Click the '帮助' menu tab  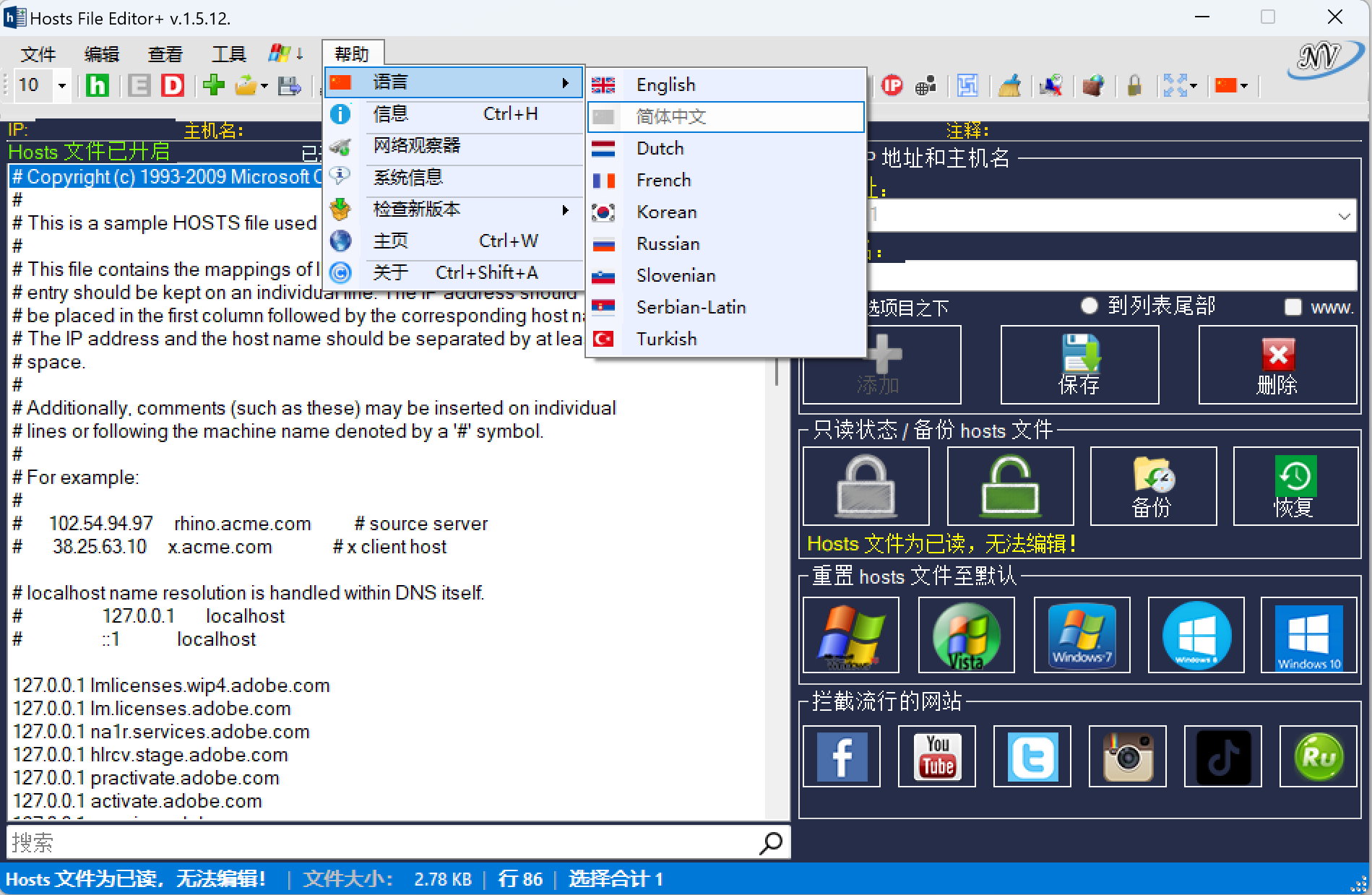click(x=352, y=53)
